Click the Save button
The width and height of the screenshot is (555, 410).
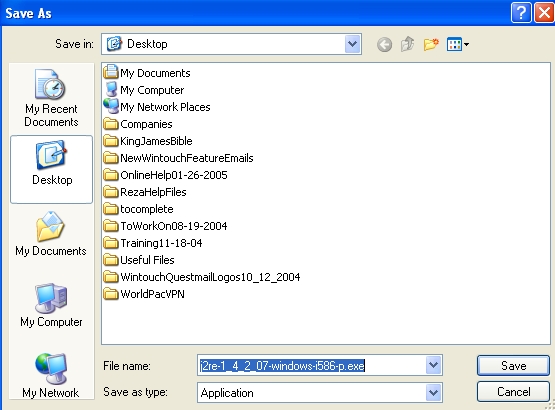click(x=513, y=365)
